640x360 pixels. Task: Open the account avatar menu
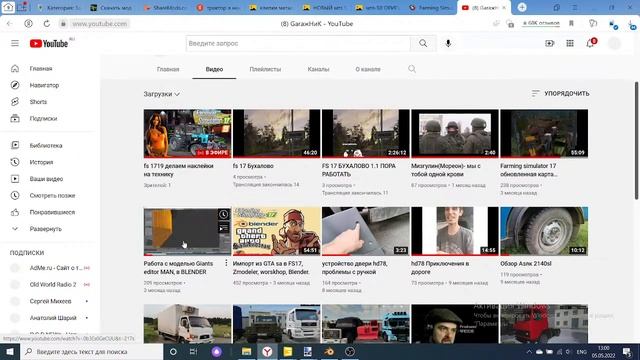614,43
